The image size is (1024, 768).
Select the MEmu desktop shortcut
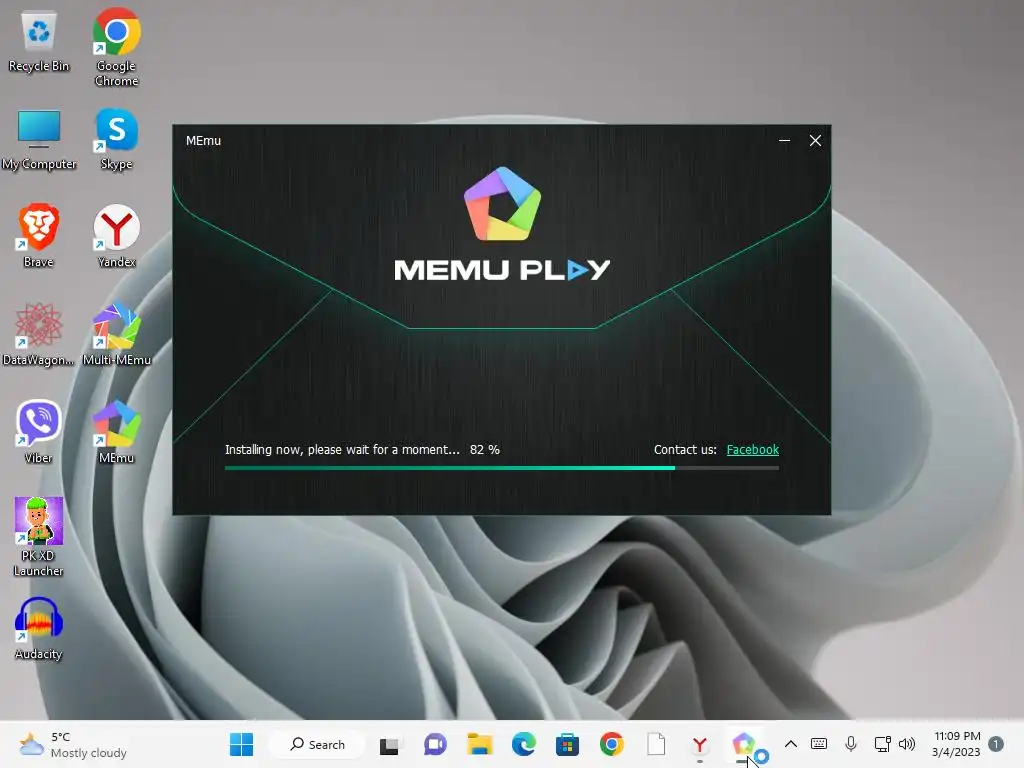click(116, 432)
